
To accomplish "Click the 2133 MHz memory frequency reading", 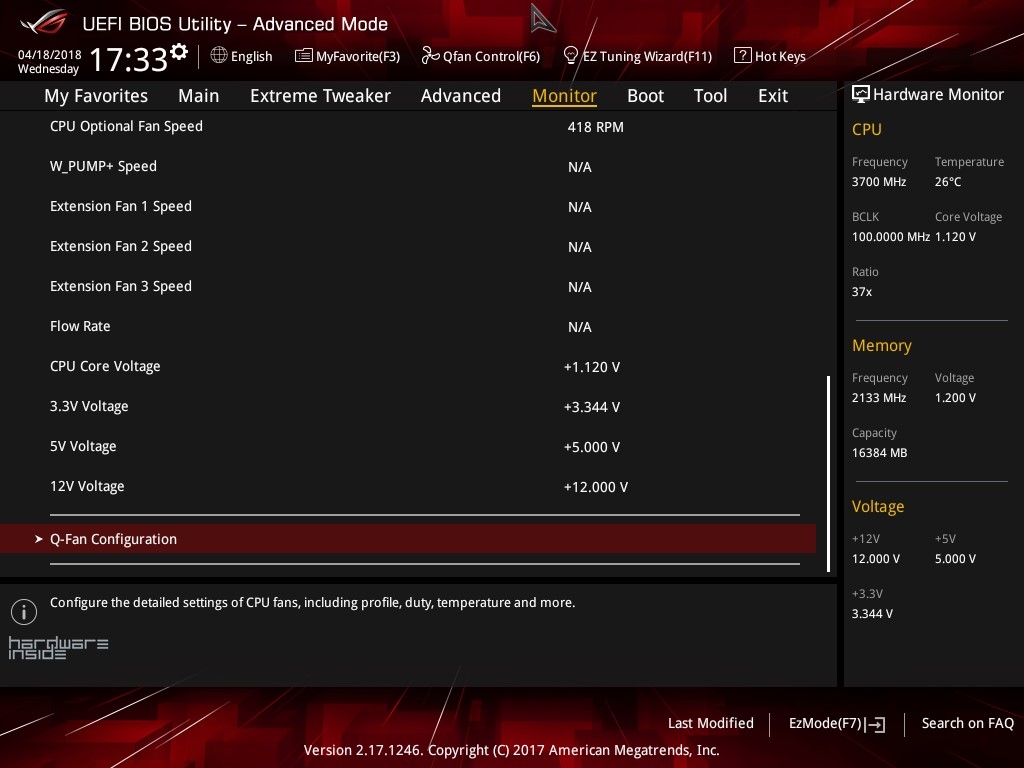I will point(879,398).
